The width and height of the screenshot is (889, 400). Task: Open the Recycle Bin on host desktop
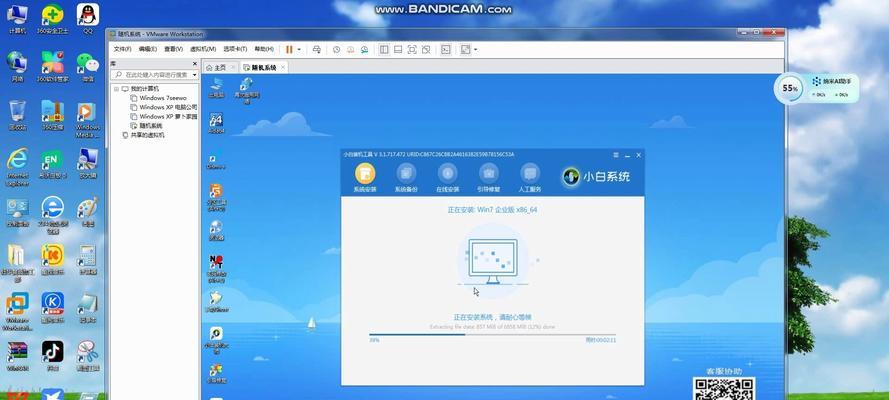tap(18, 115)
